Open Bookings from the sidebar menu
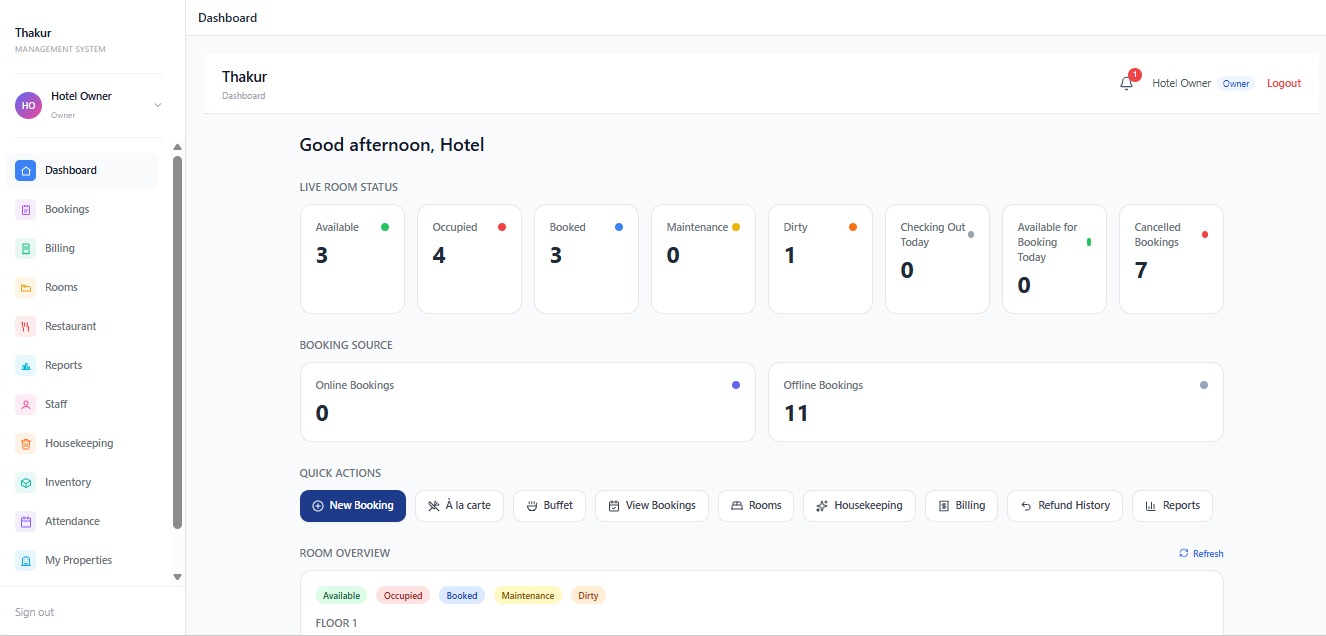Screen dimensions: 1326x636 [82, 210]
